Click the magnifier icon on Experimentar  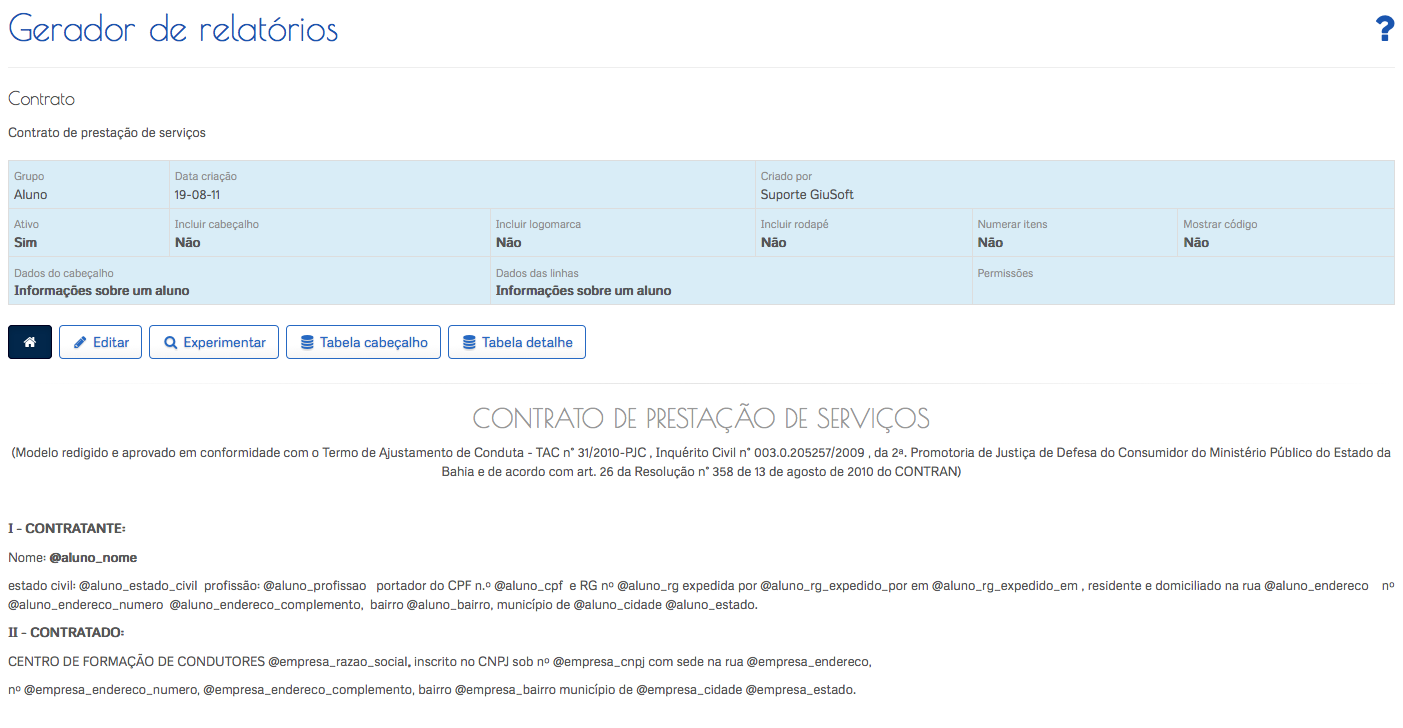[x=171, y=342]
